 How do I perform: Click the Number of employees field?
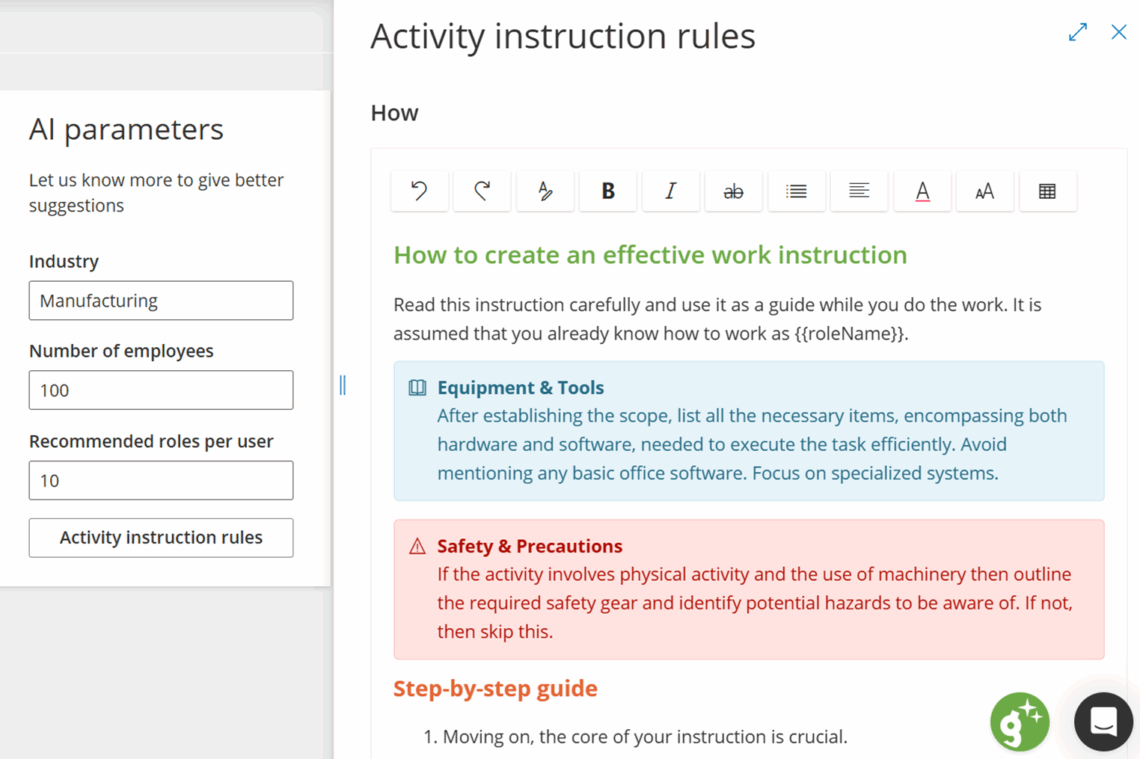click(x=161, y=390)
